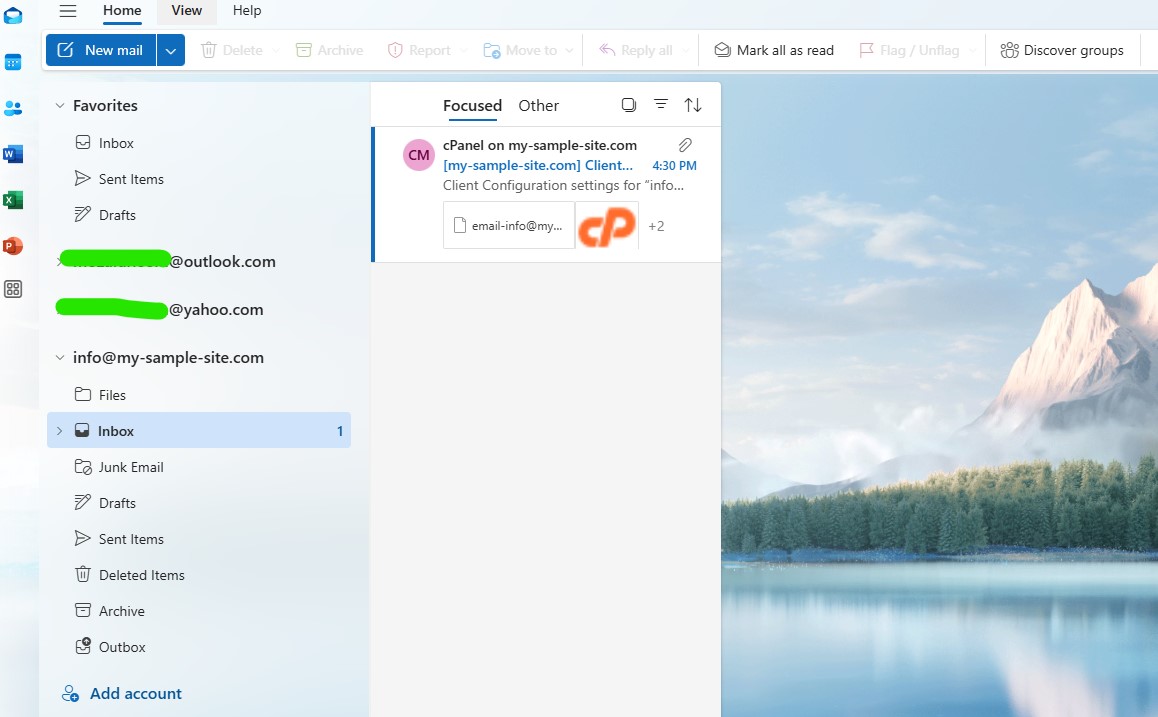Expand the selected Inbox subfolder chevron

[59, 431]
